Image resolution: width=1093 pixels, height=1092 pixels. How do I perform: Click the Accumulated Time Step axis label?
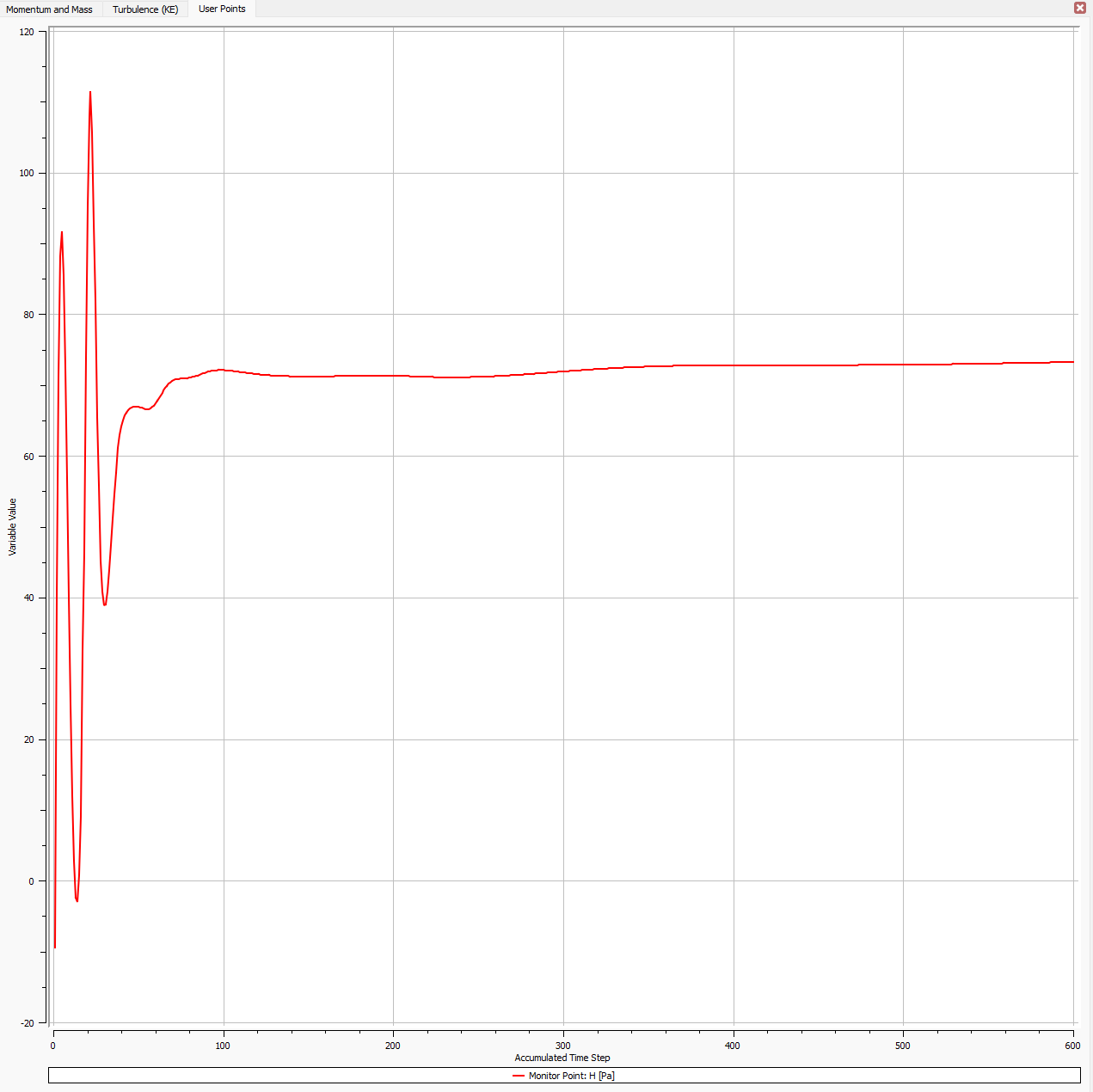point(562,1058)
